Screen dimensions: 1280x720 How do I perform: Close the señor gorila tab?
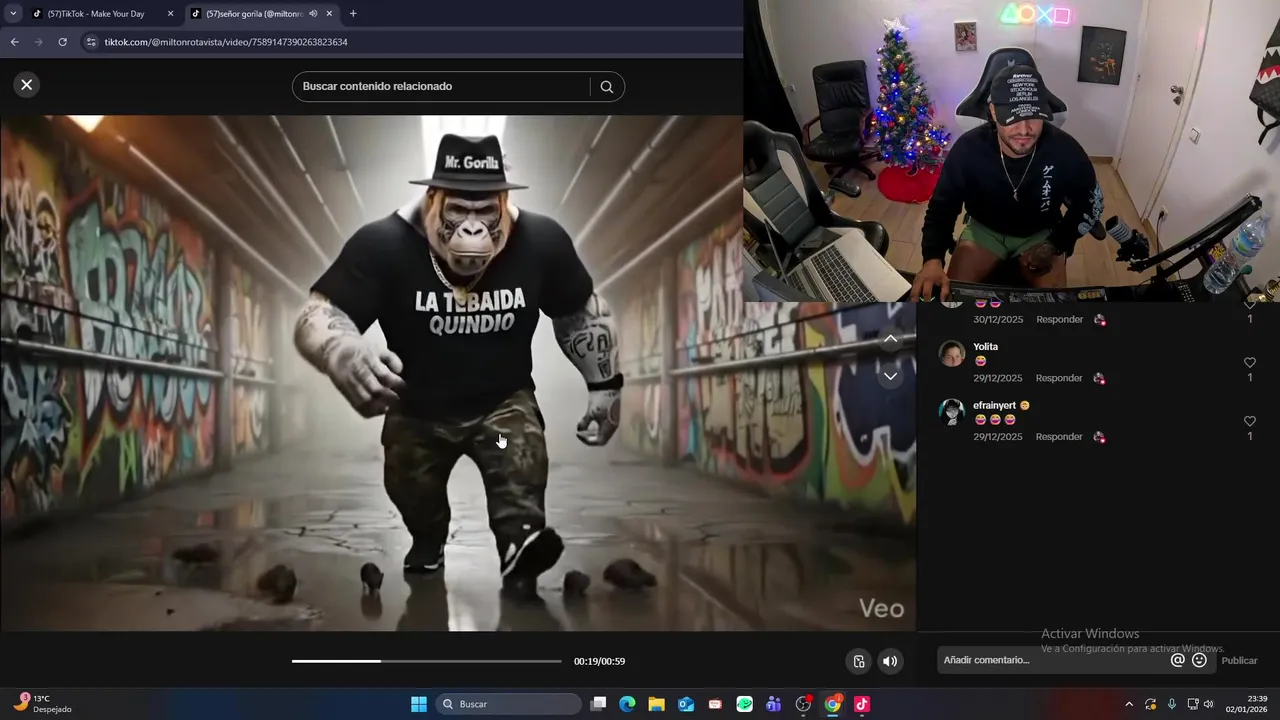coord(330,14)
